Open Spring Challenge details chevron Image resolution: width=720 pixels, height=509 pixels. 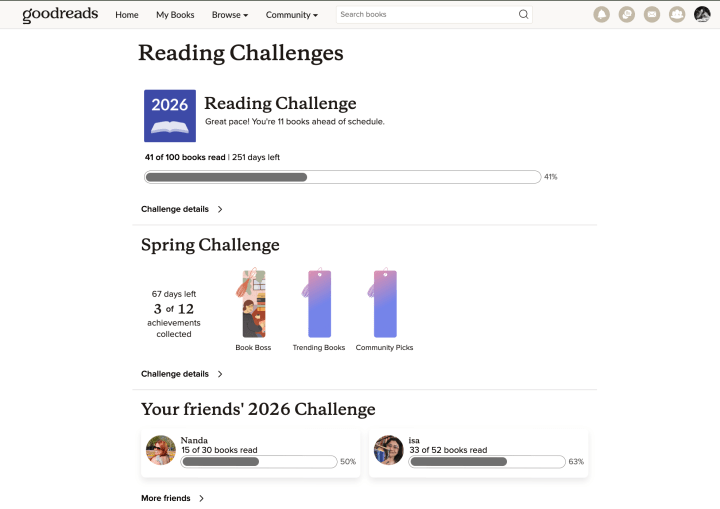(x=220, y=374)
